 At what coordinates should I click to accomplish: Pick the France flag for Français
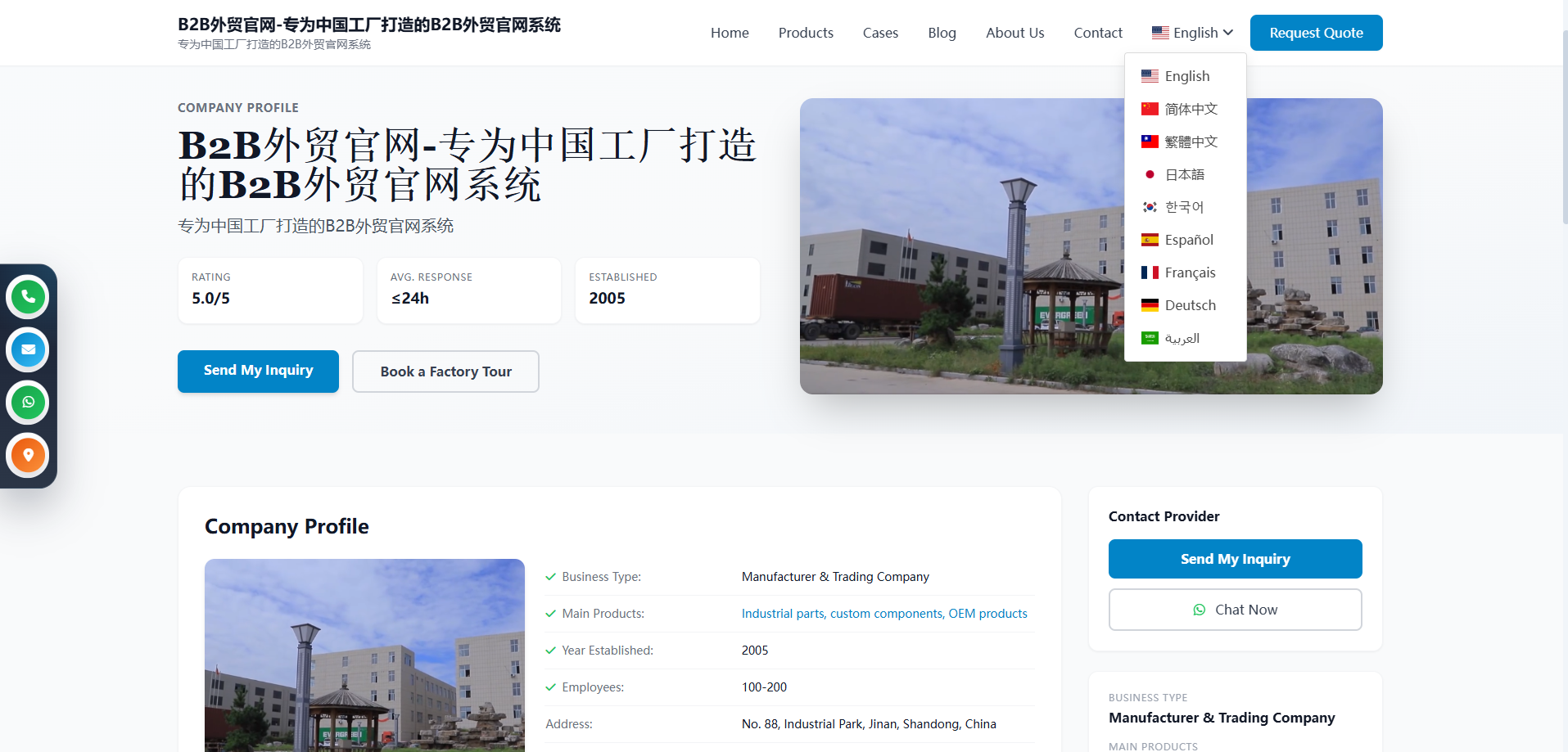click(x=1150, y=272)
